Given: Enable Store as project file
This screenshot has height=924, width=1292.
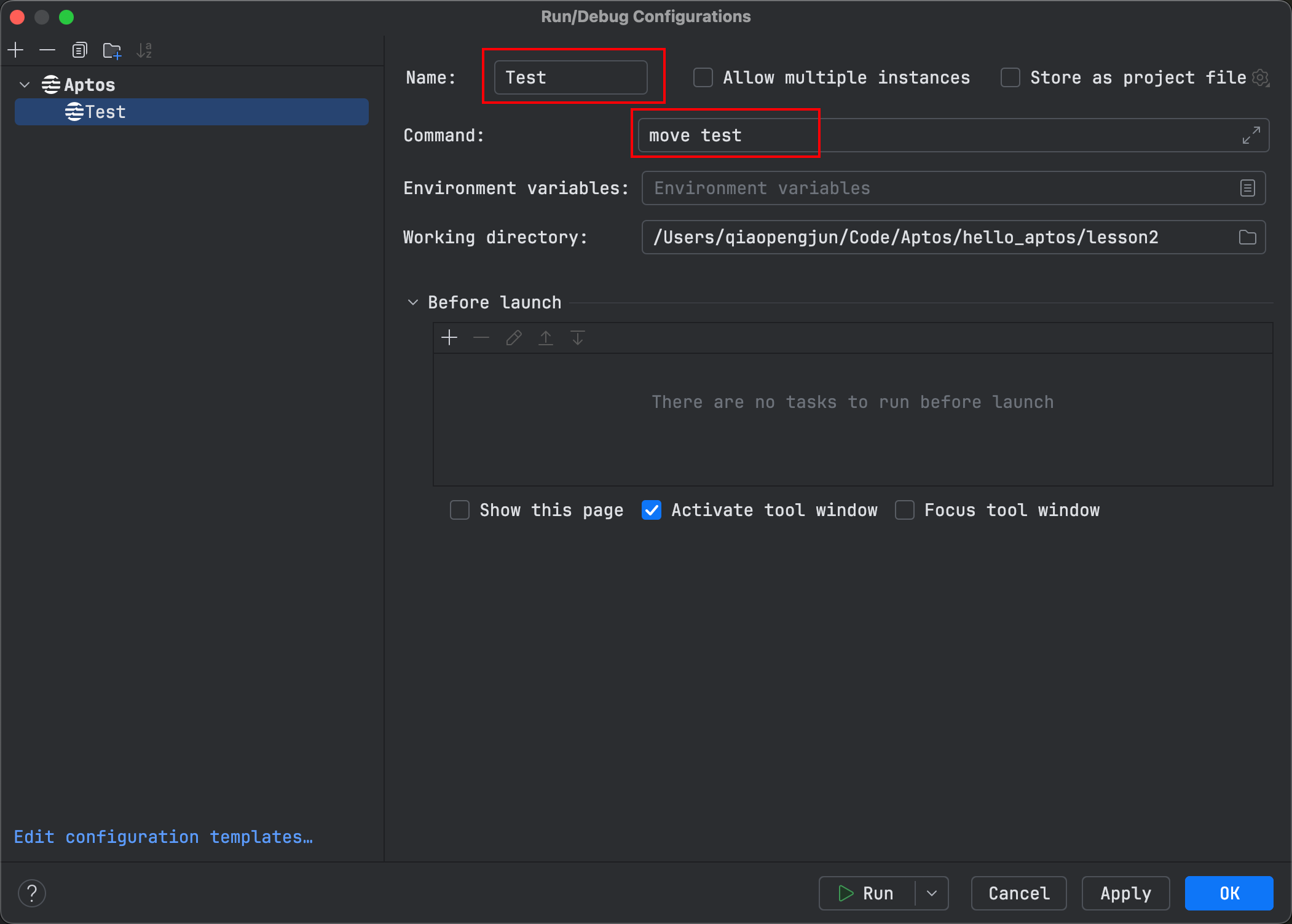Looking at the screenshot, I should pyautogui.click(x=1010, y=78).
